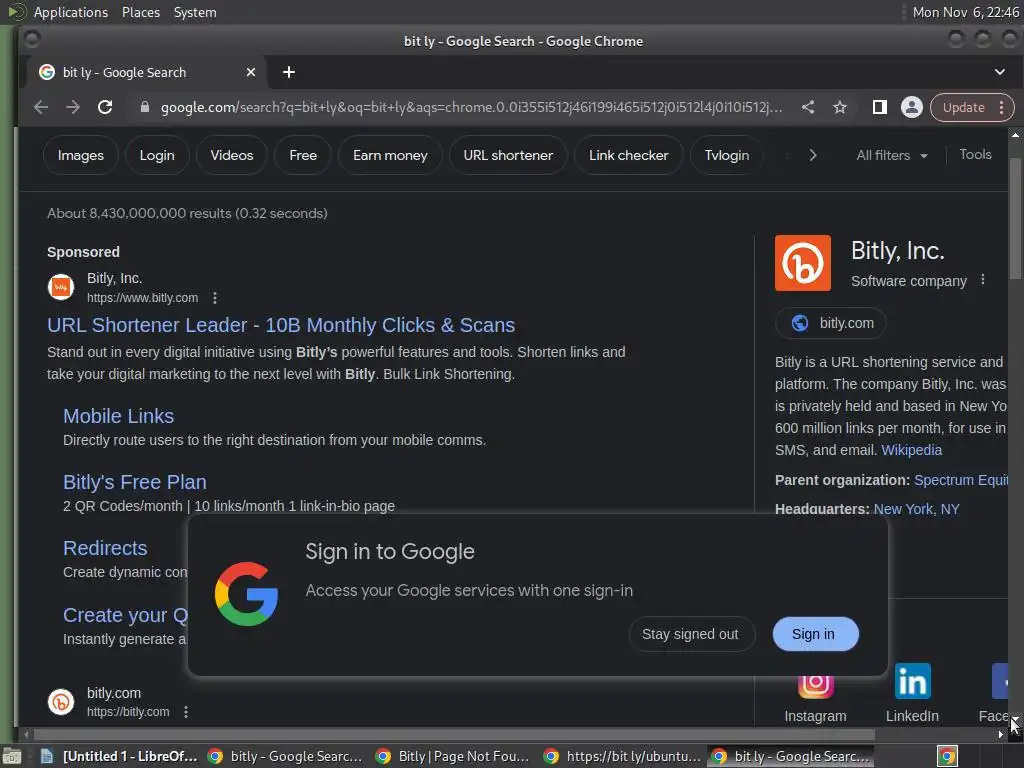This screenshot has width=1024, height=768.
Task: Switch to 'Bitly | Page Not Found' taskbar window
Action: (x=453, y=756)
